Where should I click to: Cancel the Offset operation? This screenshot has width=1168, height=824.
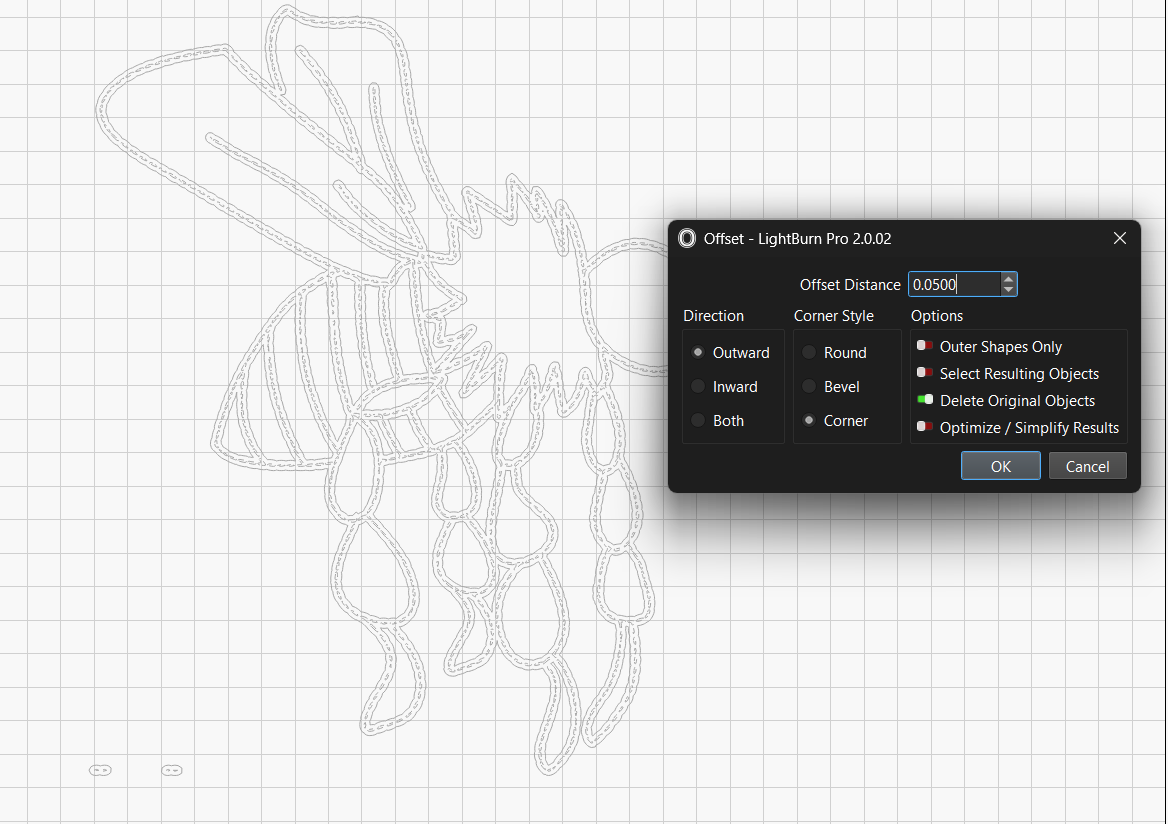pyautogui.click(x=1087, y=465)
